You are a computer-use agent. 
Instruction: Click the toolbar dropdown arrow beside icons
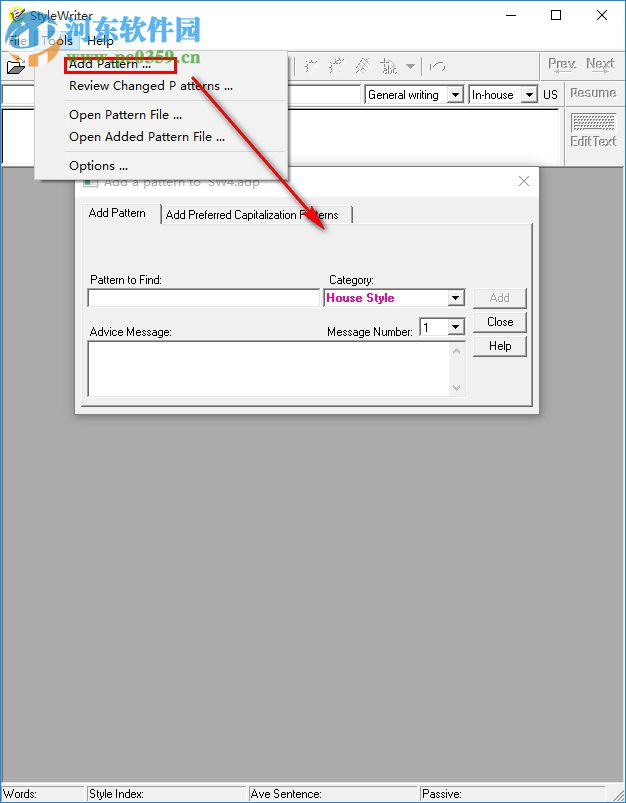[x=410, y=66]
